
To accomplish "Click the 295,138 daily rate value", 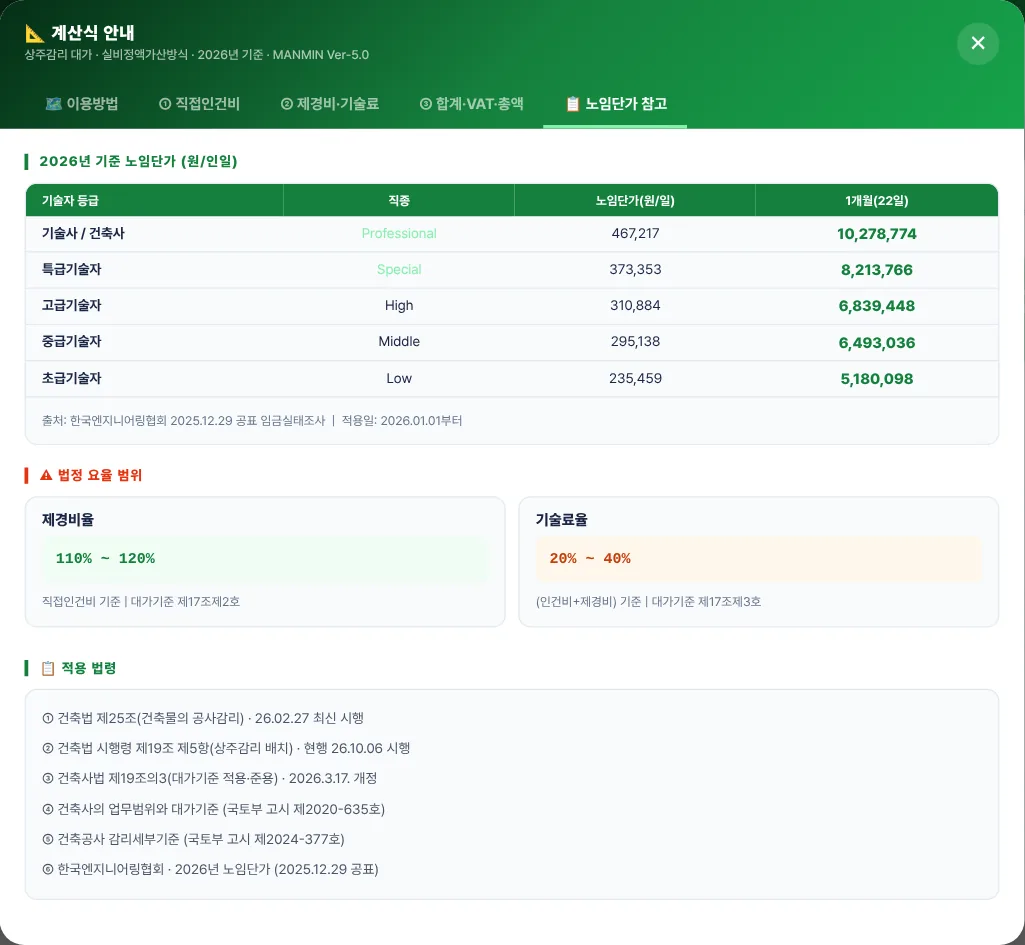I will coord(635,341).
